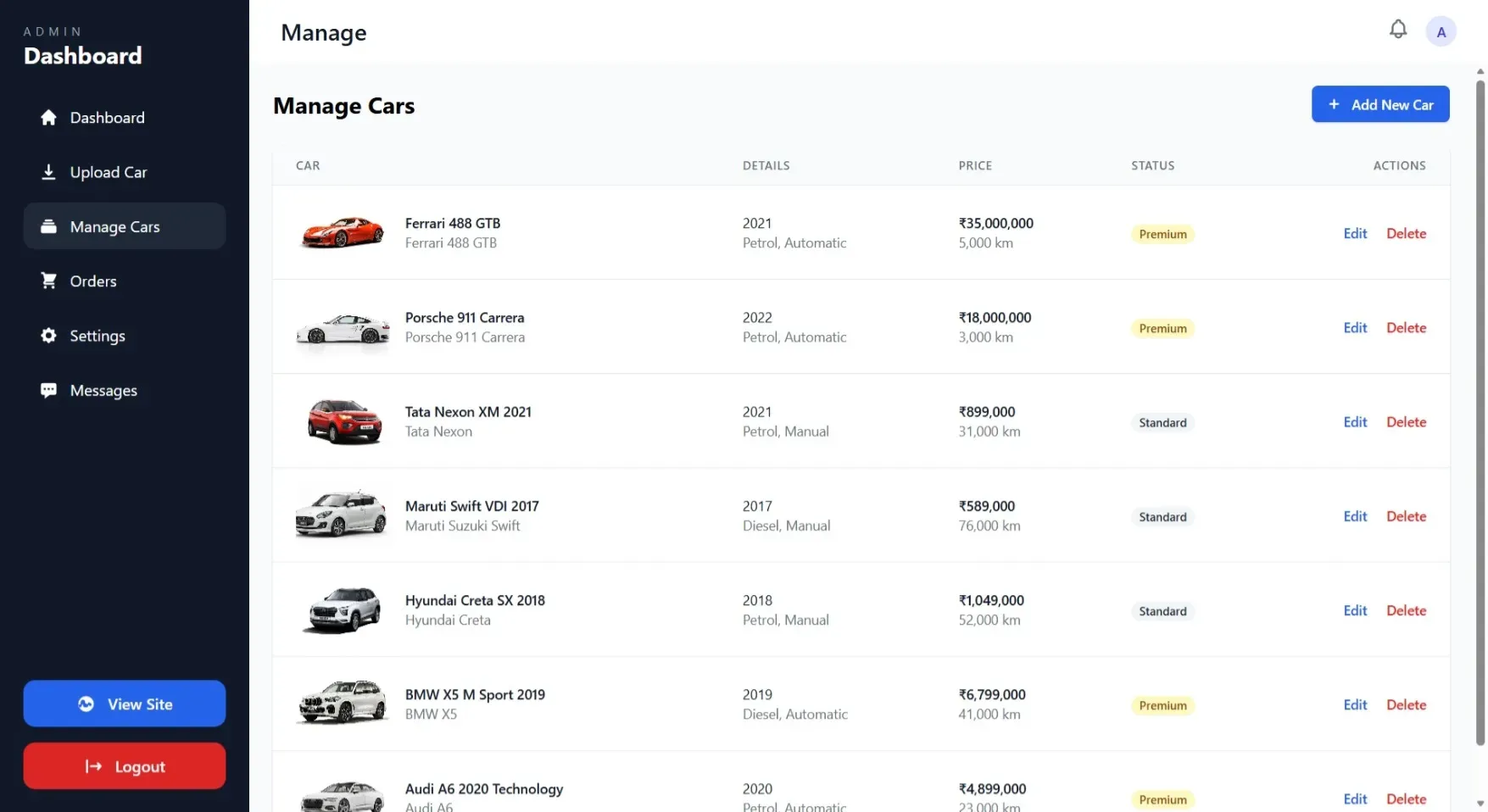This screenshot has height=812, width=1488.
Task: Select the home icon beside Dashboard
Action: [48, 117]
